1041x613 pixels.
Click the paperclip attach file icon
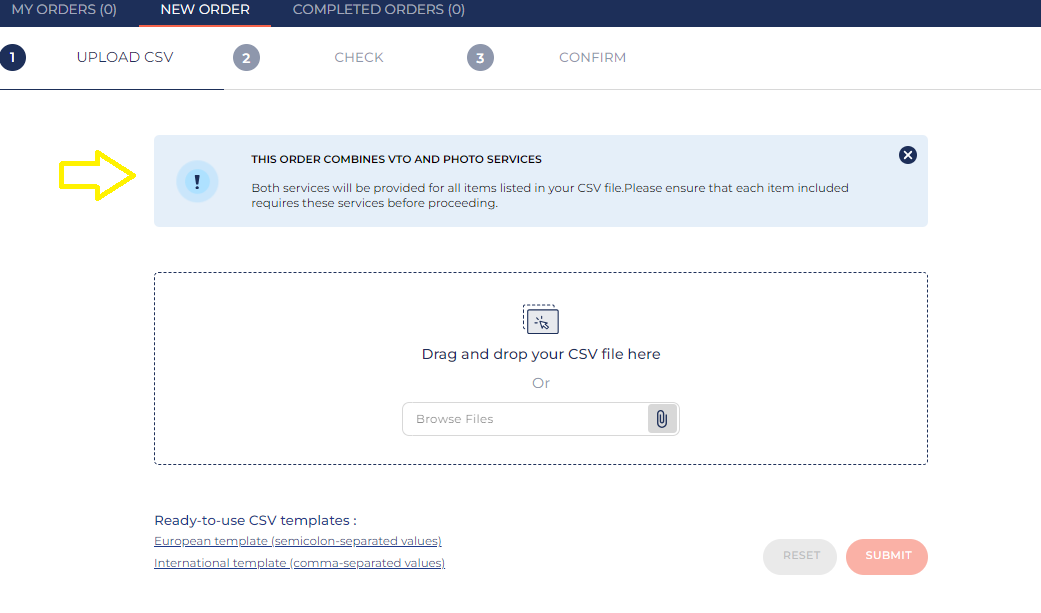pyautogui.click(x=662, y=419)
